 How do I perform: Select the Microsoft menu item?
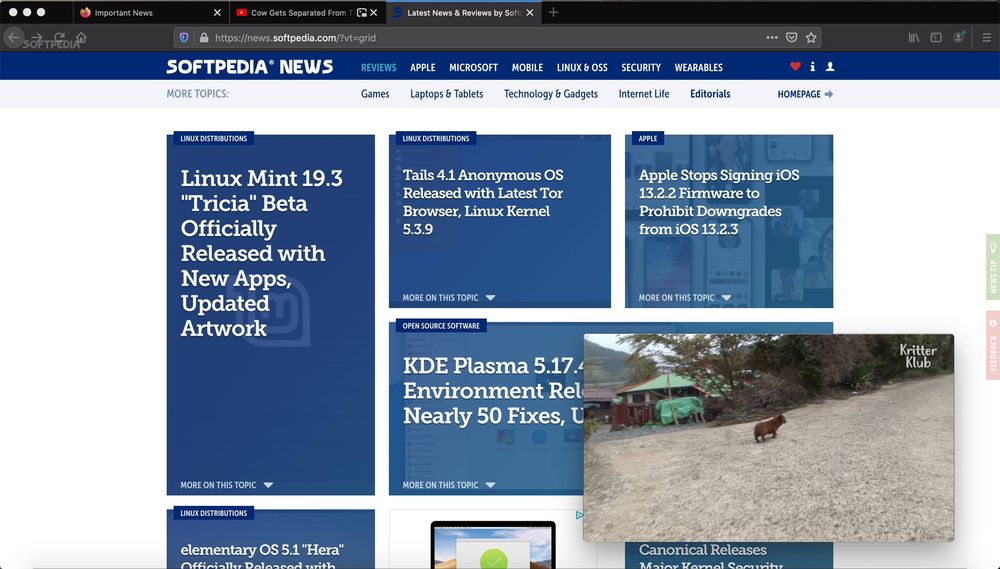pyautogui.click(x=473, y=68)
